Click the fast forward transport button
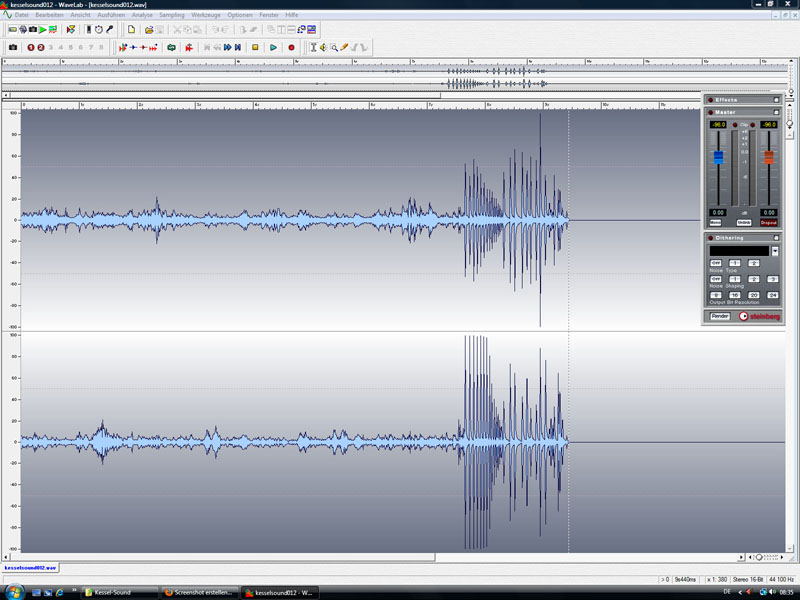The image size is (800, 600). tap(228, 47)
